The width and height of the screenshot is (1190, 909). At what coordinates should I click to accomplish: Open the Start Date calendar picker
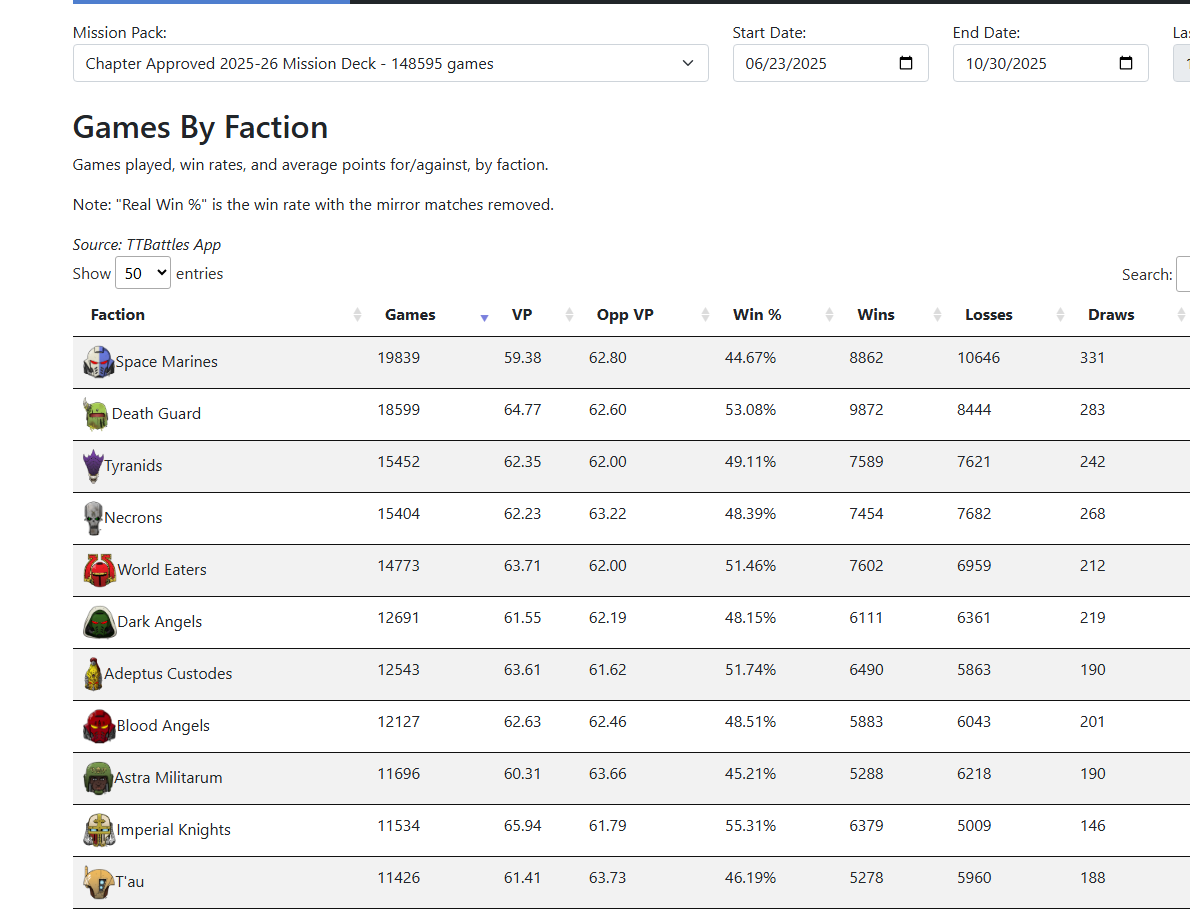click(x=906, y=64)
